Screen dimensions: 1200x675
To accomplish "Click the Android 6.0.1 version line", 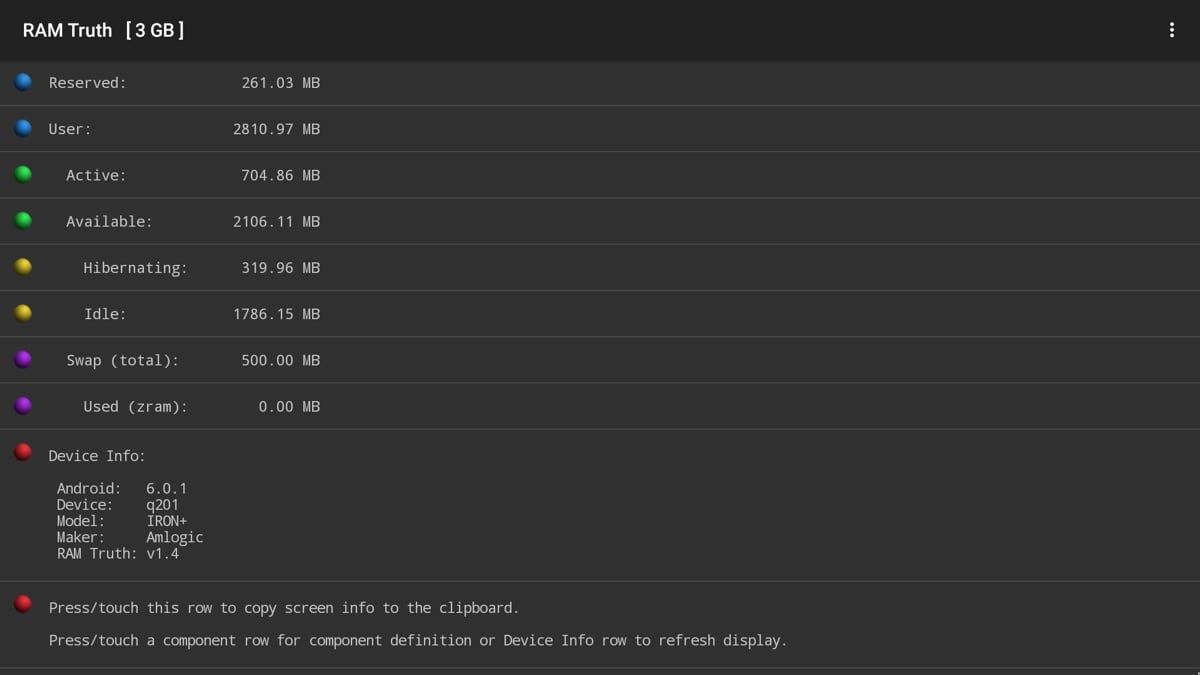I will coord(122,489).
